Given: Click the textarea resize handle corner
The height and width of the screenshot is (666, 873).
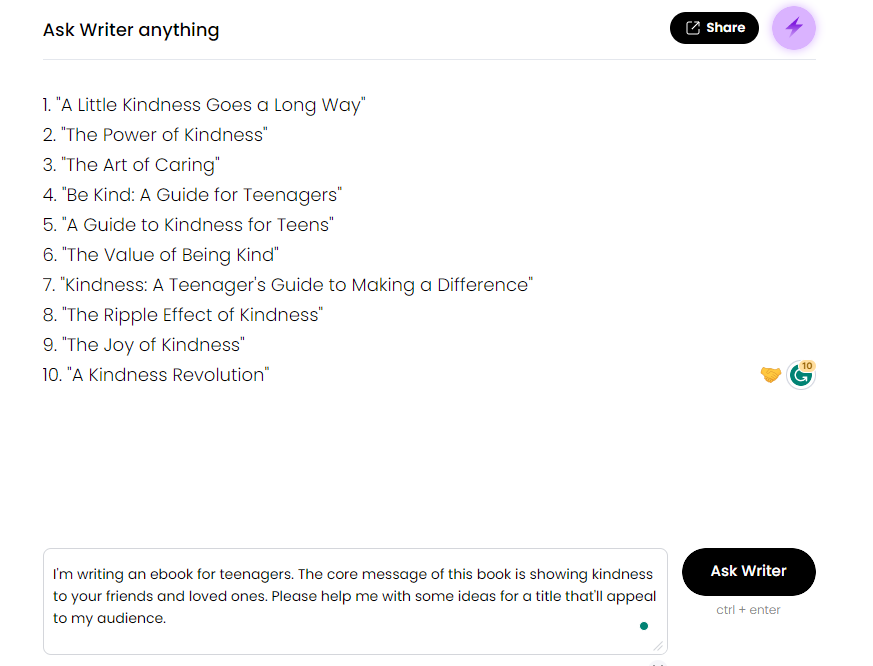Looking at the screenshot, I should tap(658, 646).
